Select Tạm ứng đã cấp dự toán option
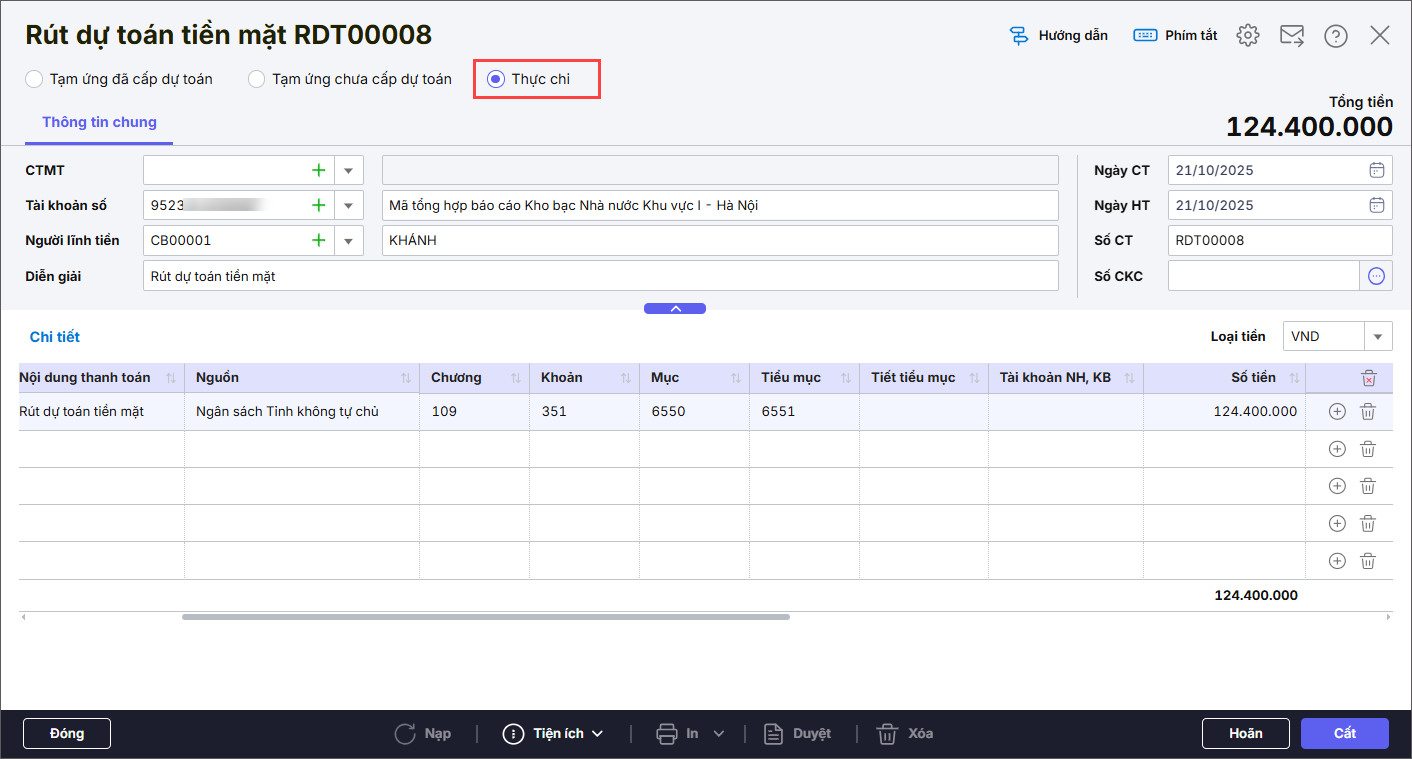Screen dimensions: 1412x759 (x=35, y=79)
